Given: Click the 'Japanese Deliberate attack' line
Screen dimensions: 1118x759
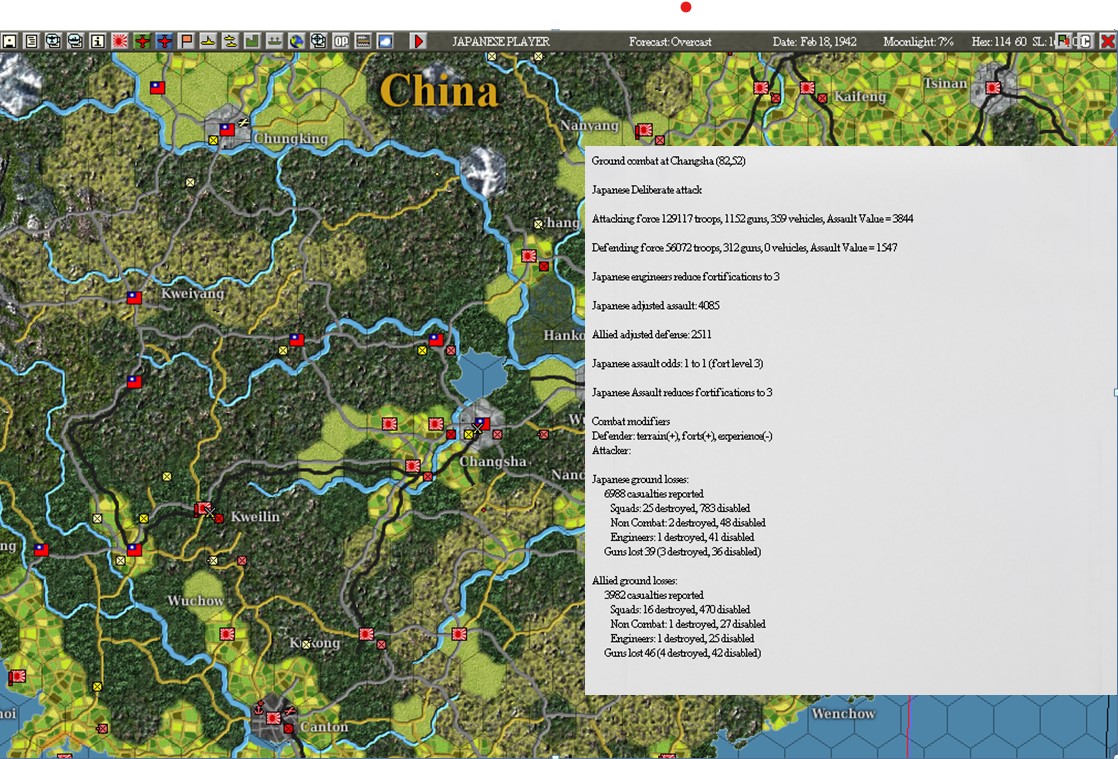Looking at the screenshot, I should (x=647, y=190).
